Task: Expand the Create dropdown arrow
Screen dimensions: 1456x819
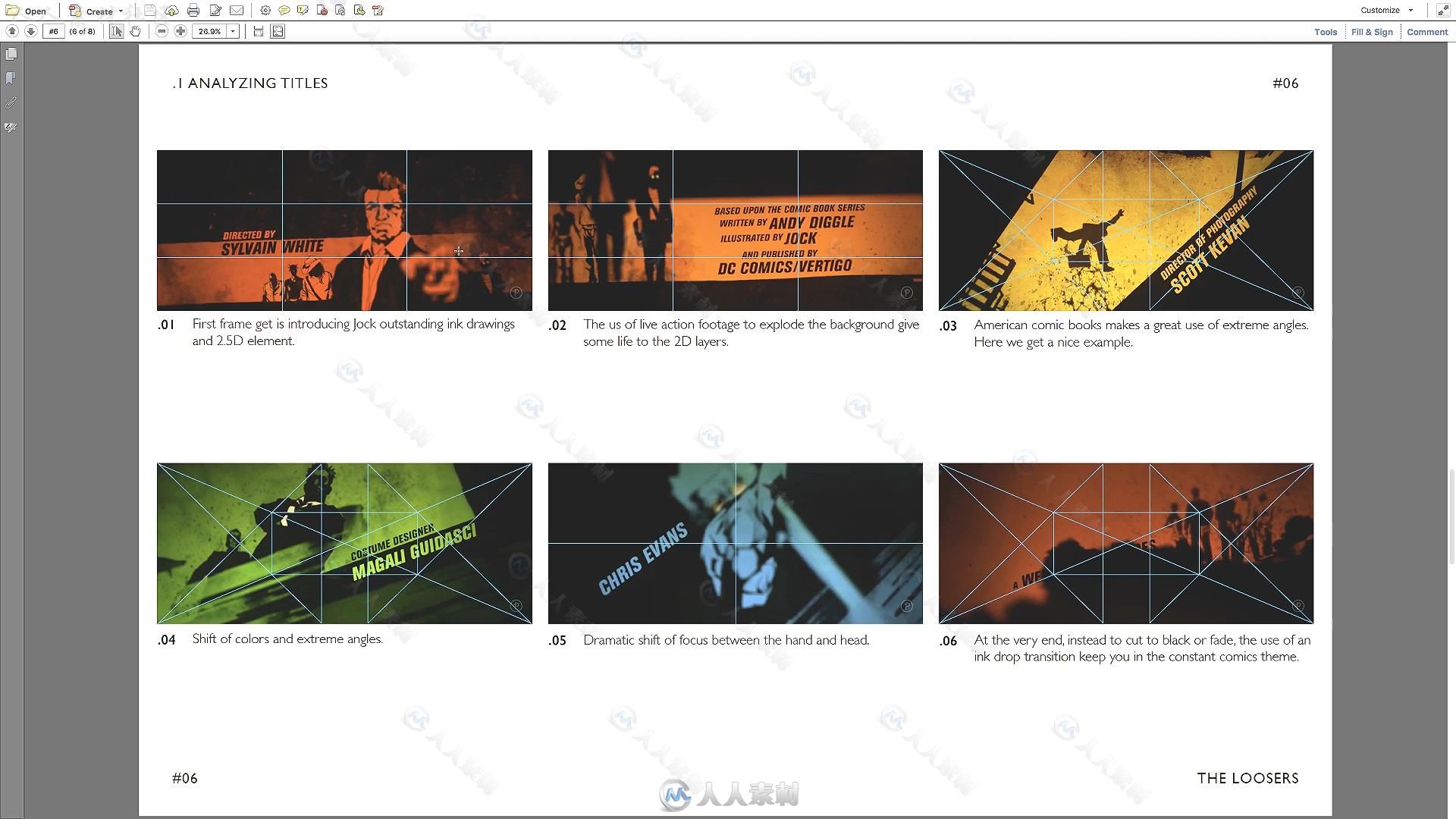Action: pos(121,11)
